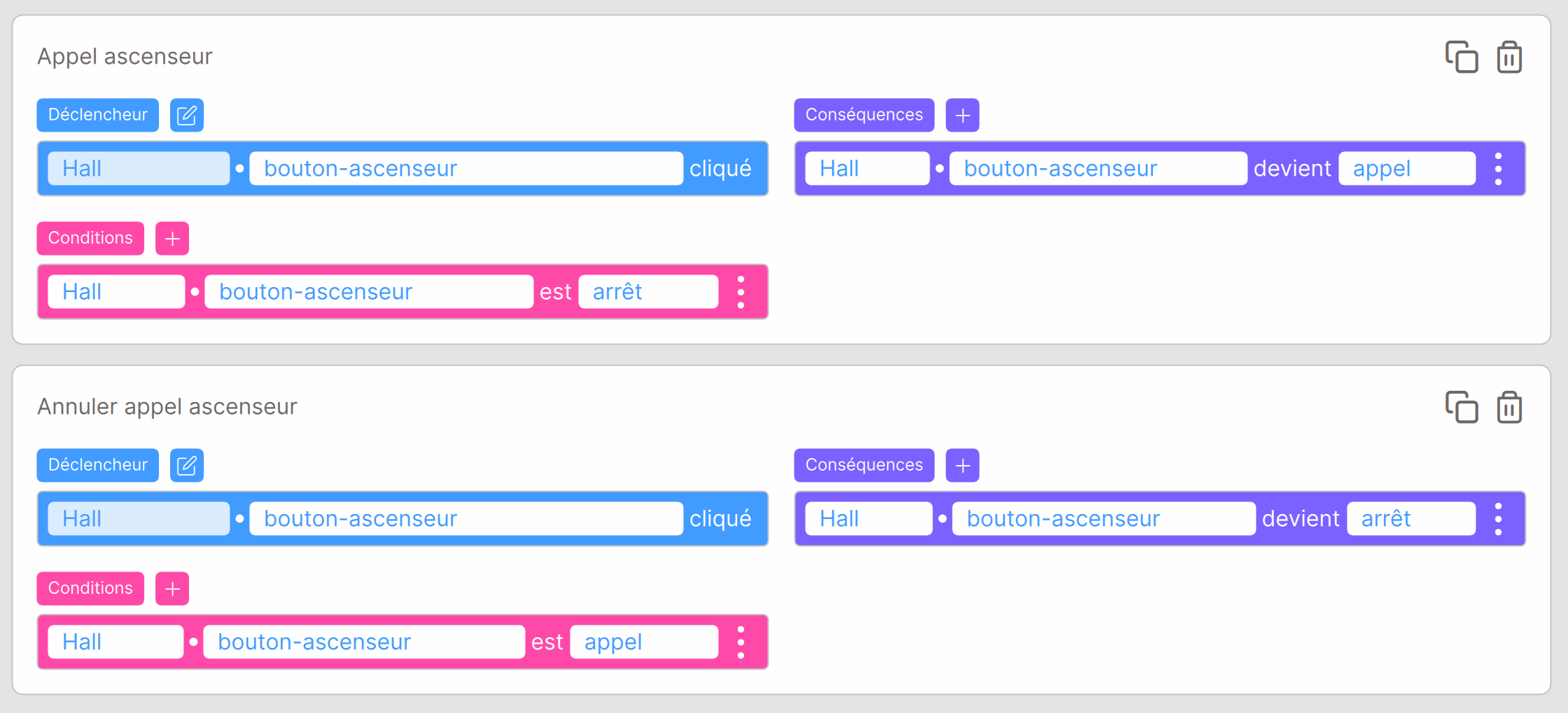Open options menu for 'est arrêt' condition
1568x713 pixels.
click(741, 292)
